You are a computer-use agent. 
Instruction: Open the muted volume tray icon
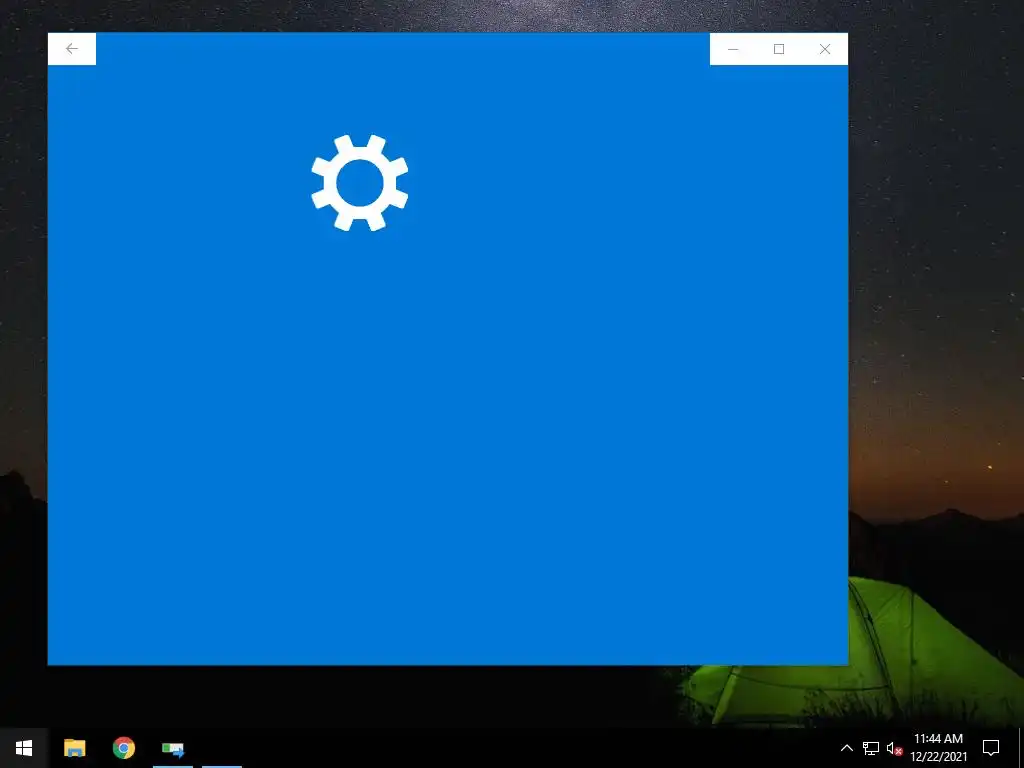coord(894,748)
